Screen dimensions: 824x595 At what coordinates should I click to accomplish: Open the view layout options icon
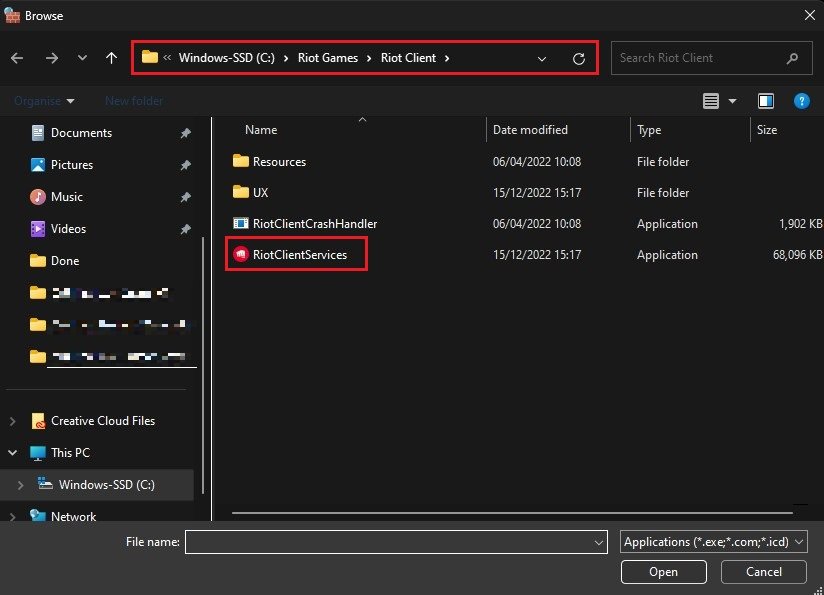point(711,101)
